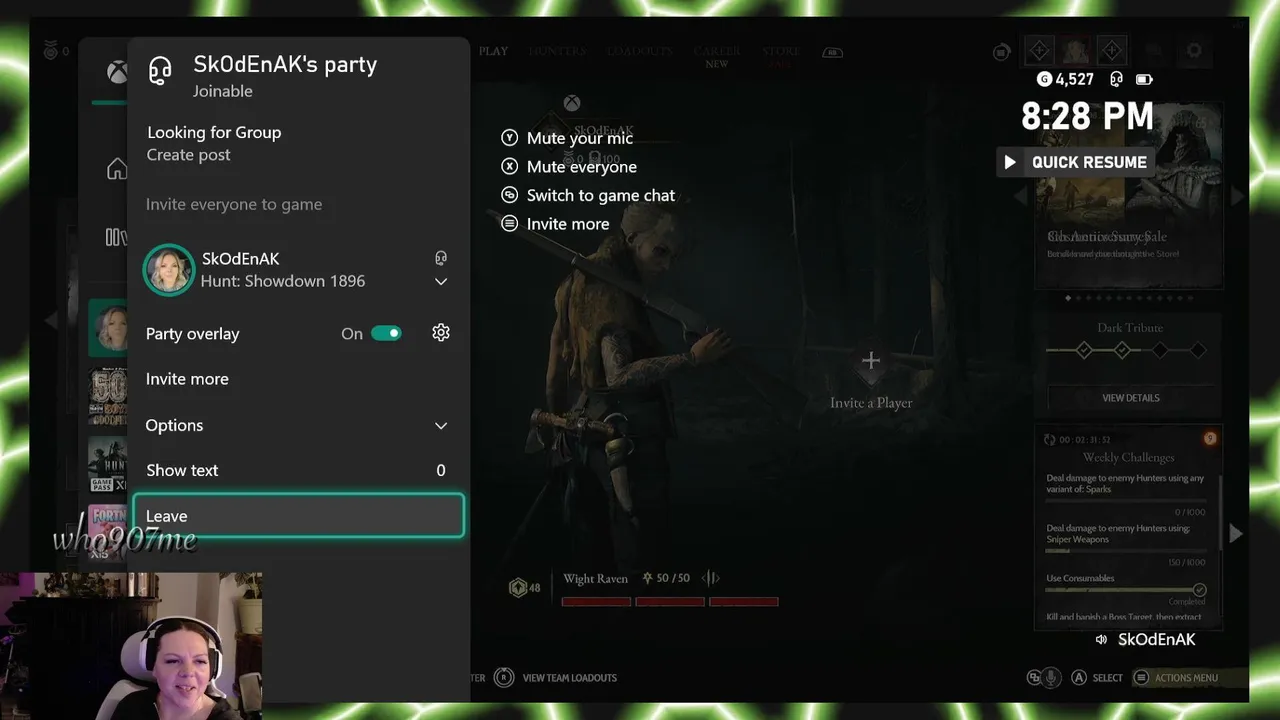This screenshot has width=1280, height=720.
Task: Click the plus icon to invite a player
Action: (870, 361)
